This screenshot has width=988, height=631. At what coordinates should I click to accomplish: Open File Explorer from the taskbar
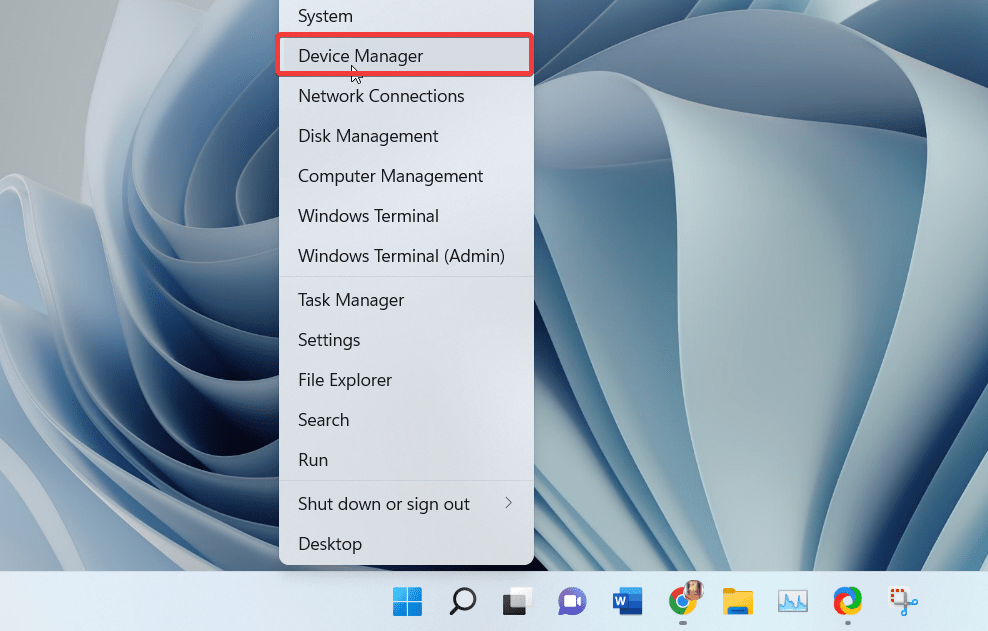click(737, 601)
